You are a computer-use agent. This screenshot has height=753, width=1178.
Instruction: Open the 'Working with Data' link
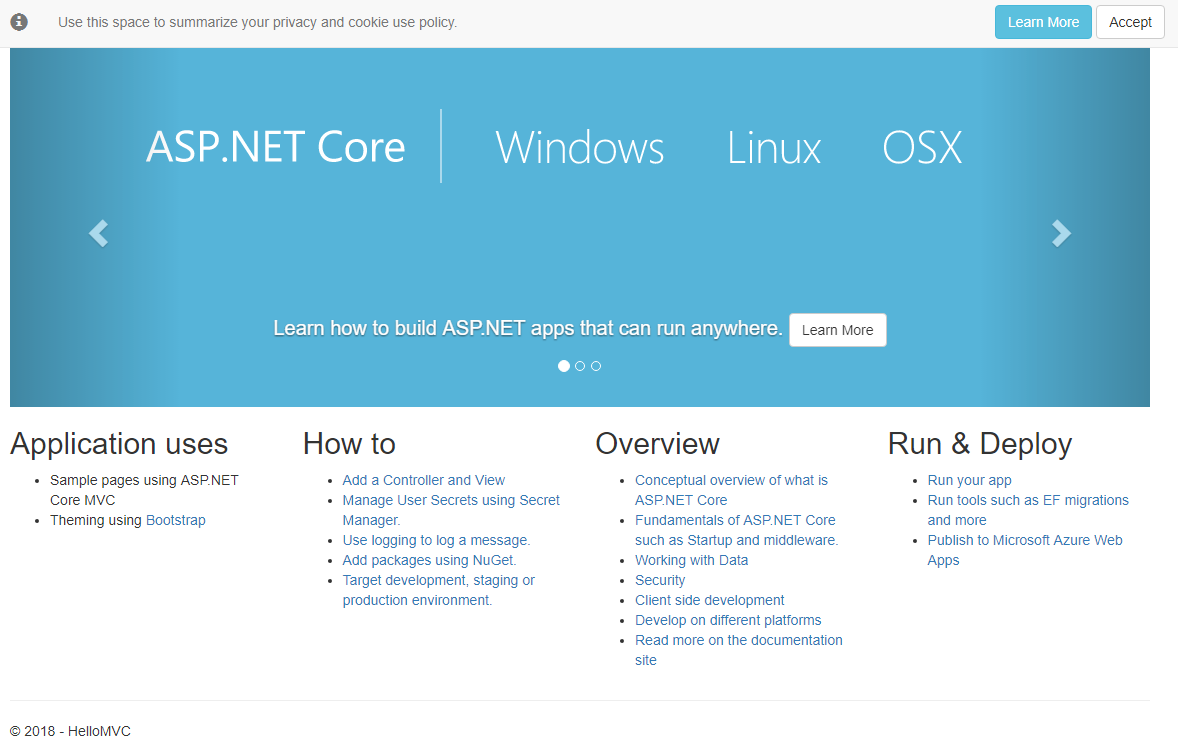point(691,560)
